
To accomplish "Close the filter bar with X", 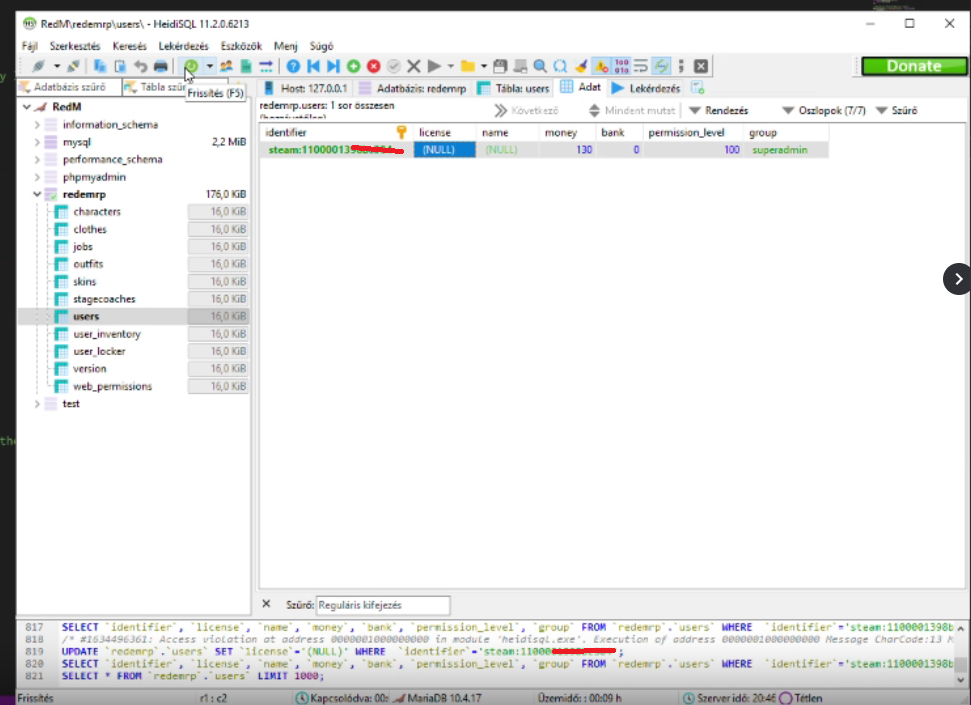I will coord(266,604).
